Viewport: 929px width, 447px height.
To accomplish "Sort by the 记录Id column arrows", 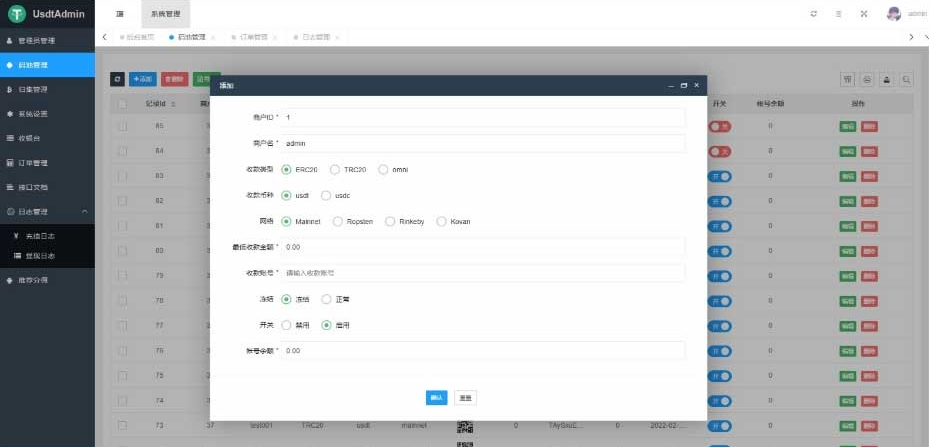I will [x=173, y=104].
